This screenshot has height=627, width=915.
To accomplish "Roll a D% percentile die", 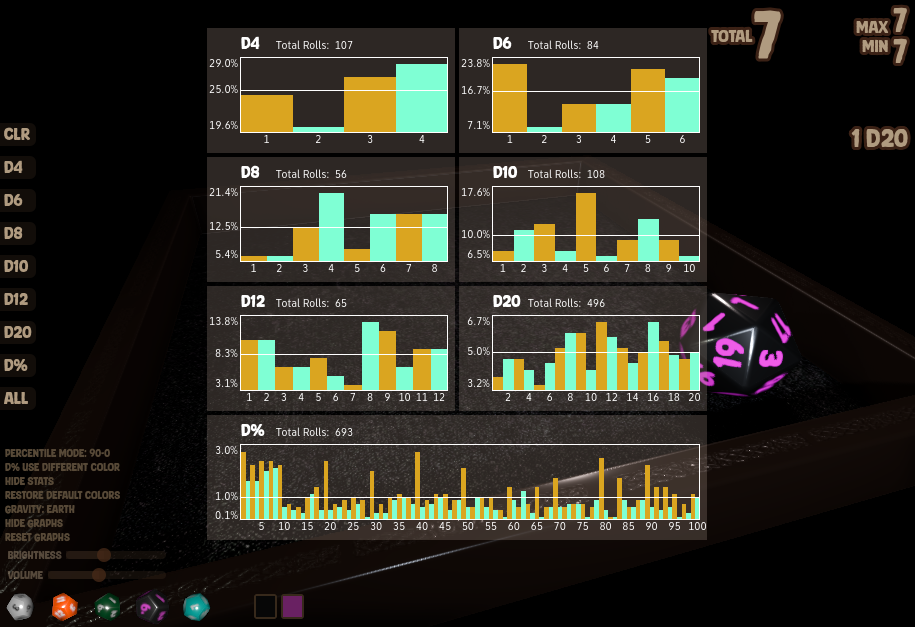I will pyautogui.click(x=16, y=365).
